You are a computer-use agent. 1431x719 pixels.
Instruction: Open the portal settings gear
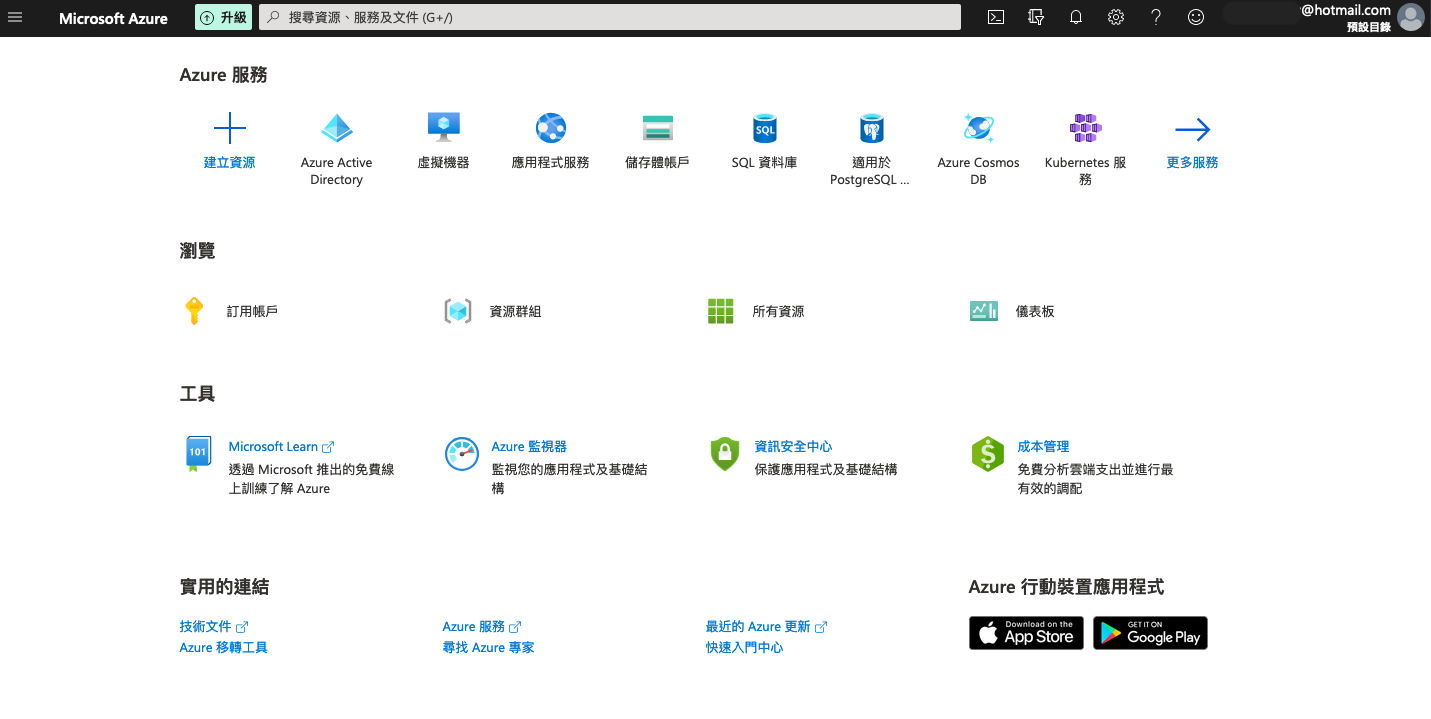click(x=1116, y=17)
